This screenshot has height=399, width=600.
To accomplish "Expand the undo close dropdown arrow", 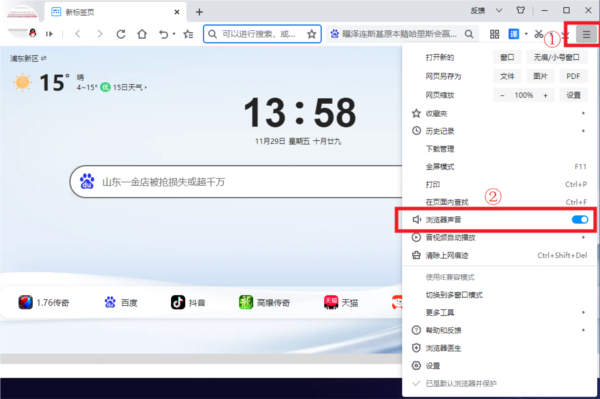I will pyautogui.click(x=174, y=34).
